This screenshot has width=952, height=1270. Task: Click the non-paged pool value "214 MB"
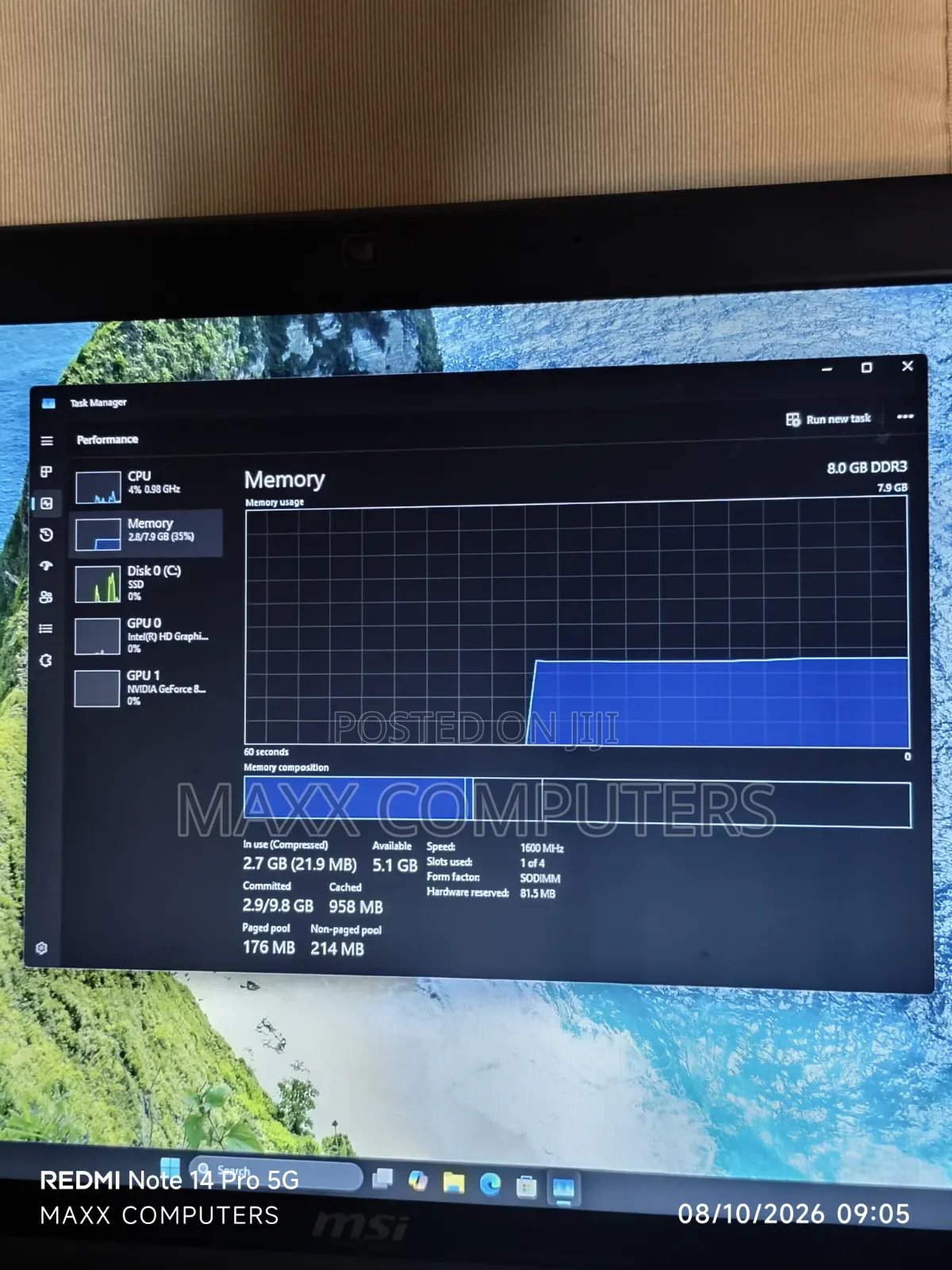pyautogui.click(x=337, y=949)
